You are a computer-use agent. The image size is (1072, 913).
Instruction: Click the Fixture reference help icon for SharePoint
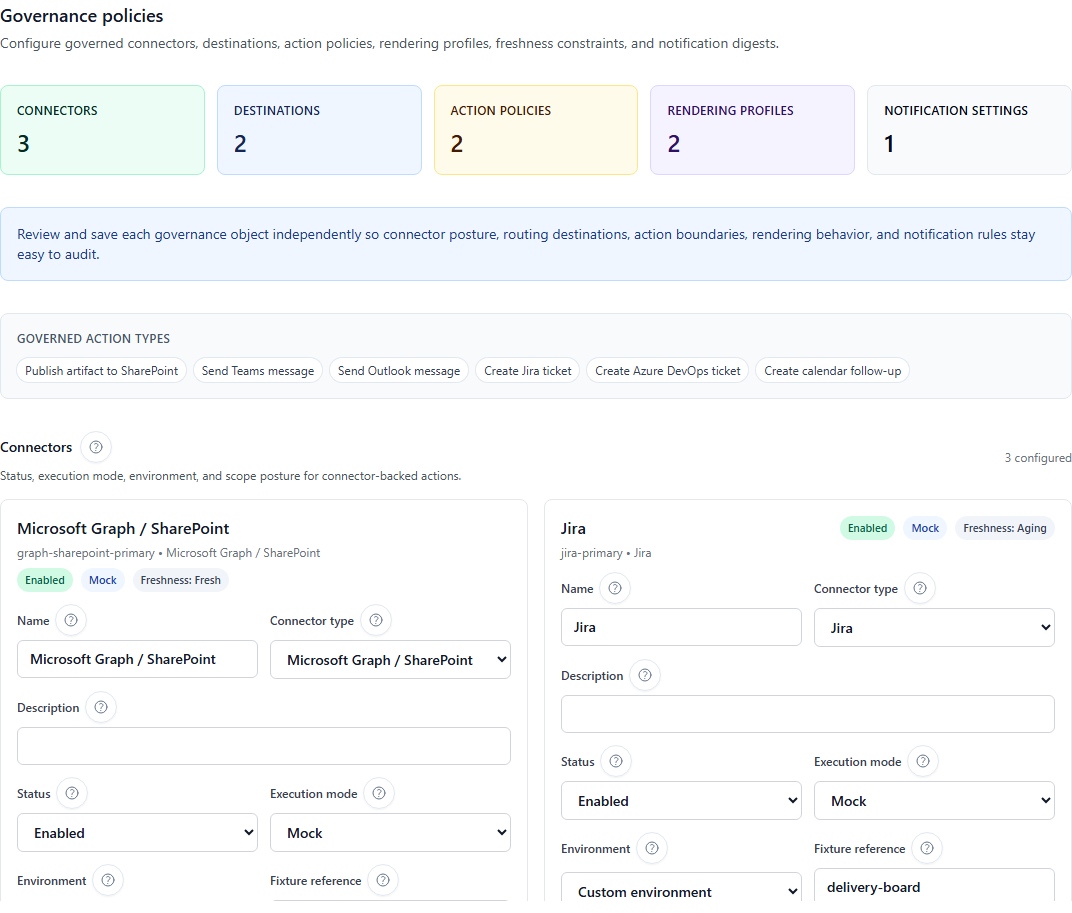pos(382,880)
